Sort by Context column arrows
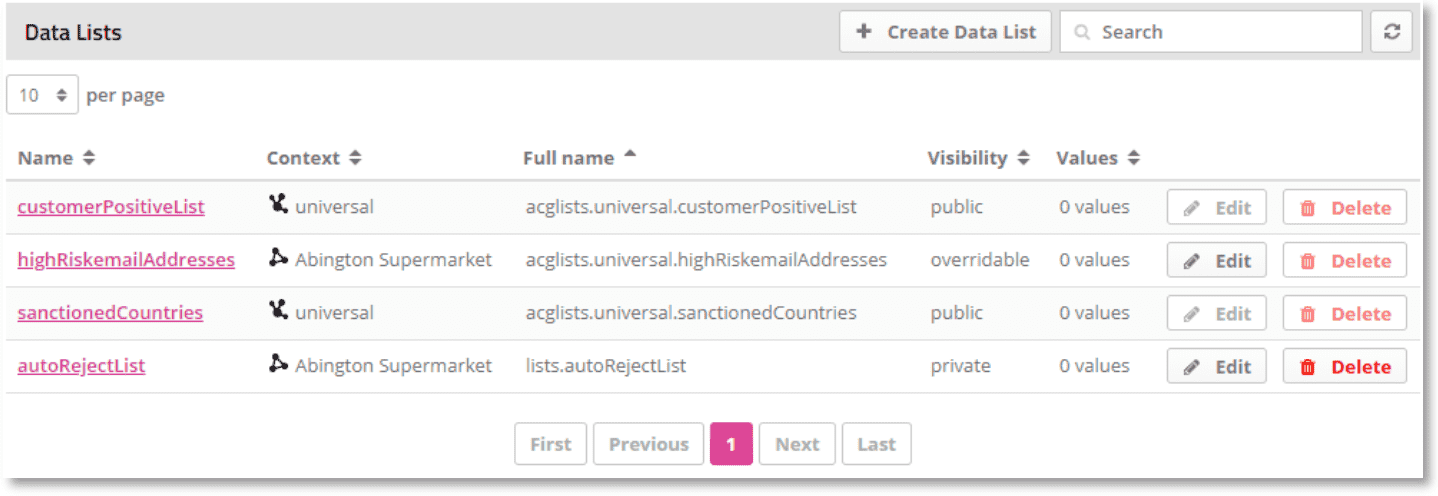Image resolution: width=1438 pixels, height=496 pixels. (355, 158)
